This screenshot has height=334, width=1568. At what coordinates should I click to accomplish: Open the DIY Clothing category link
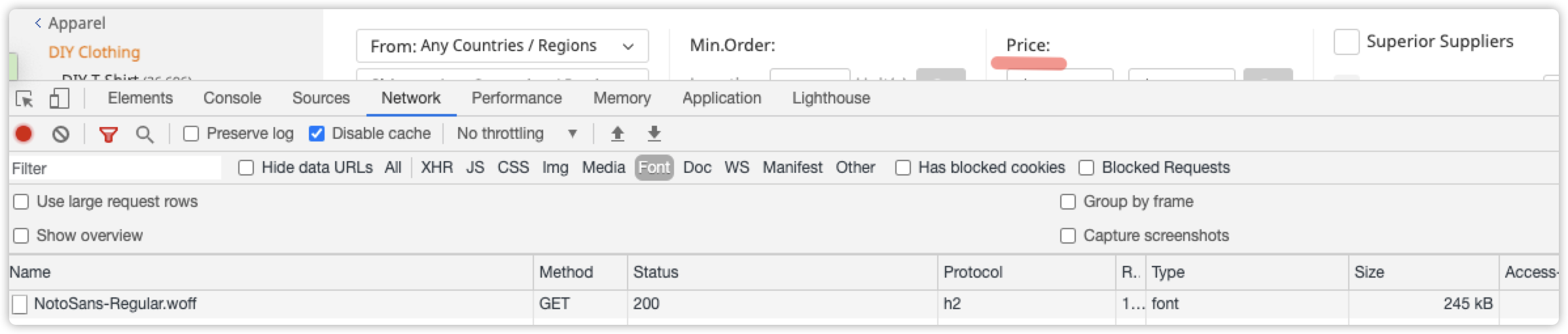point(94,52)
